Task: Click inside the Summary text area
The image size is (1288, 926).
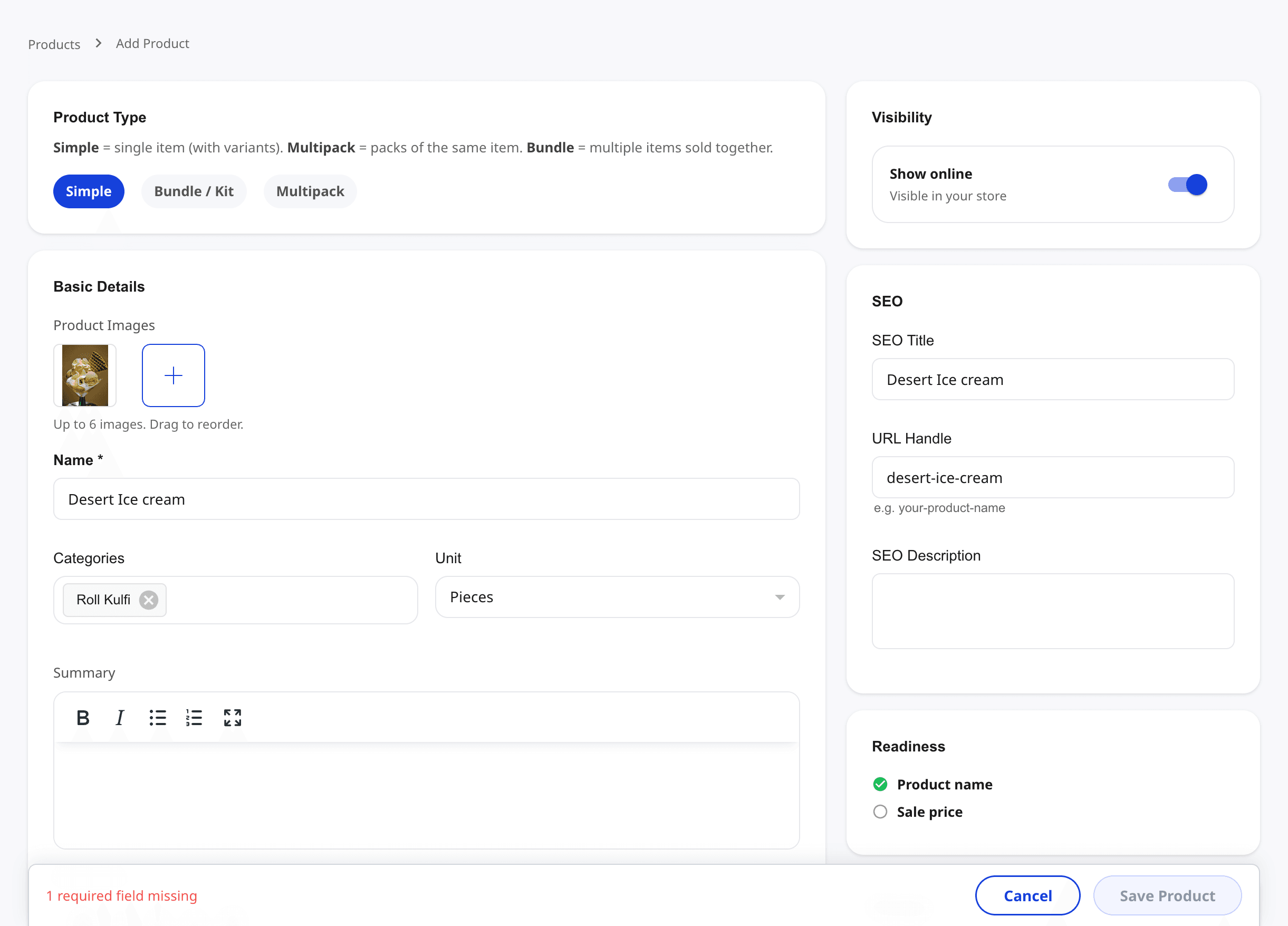Action: coord(427,795)
